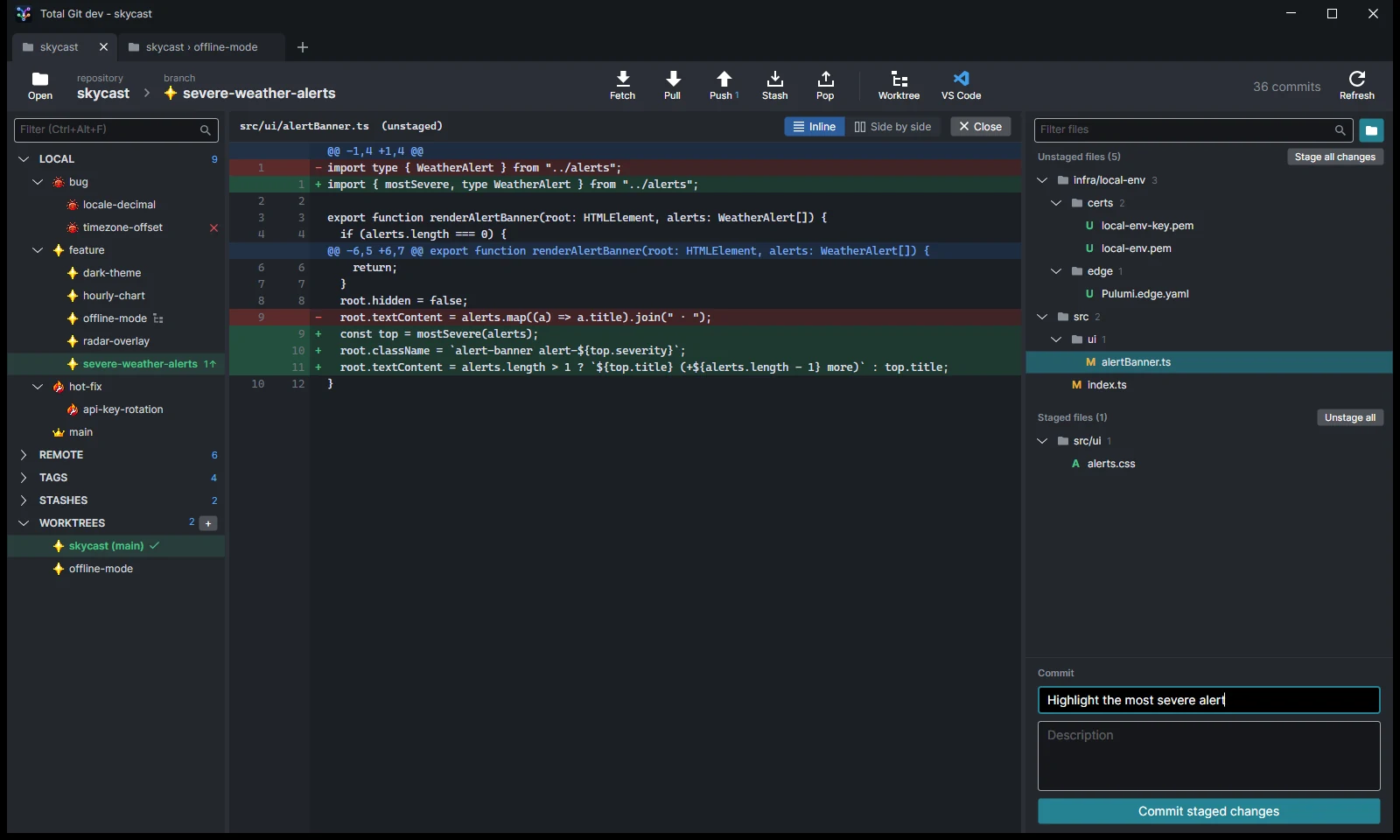This screenshot has height=840, width=1400.
Task: Collapse the WORKTREES section
Action: pos(24,523)
